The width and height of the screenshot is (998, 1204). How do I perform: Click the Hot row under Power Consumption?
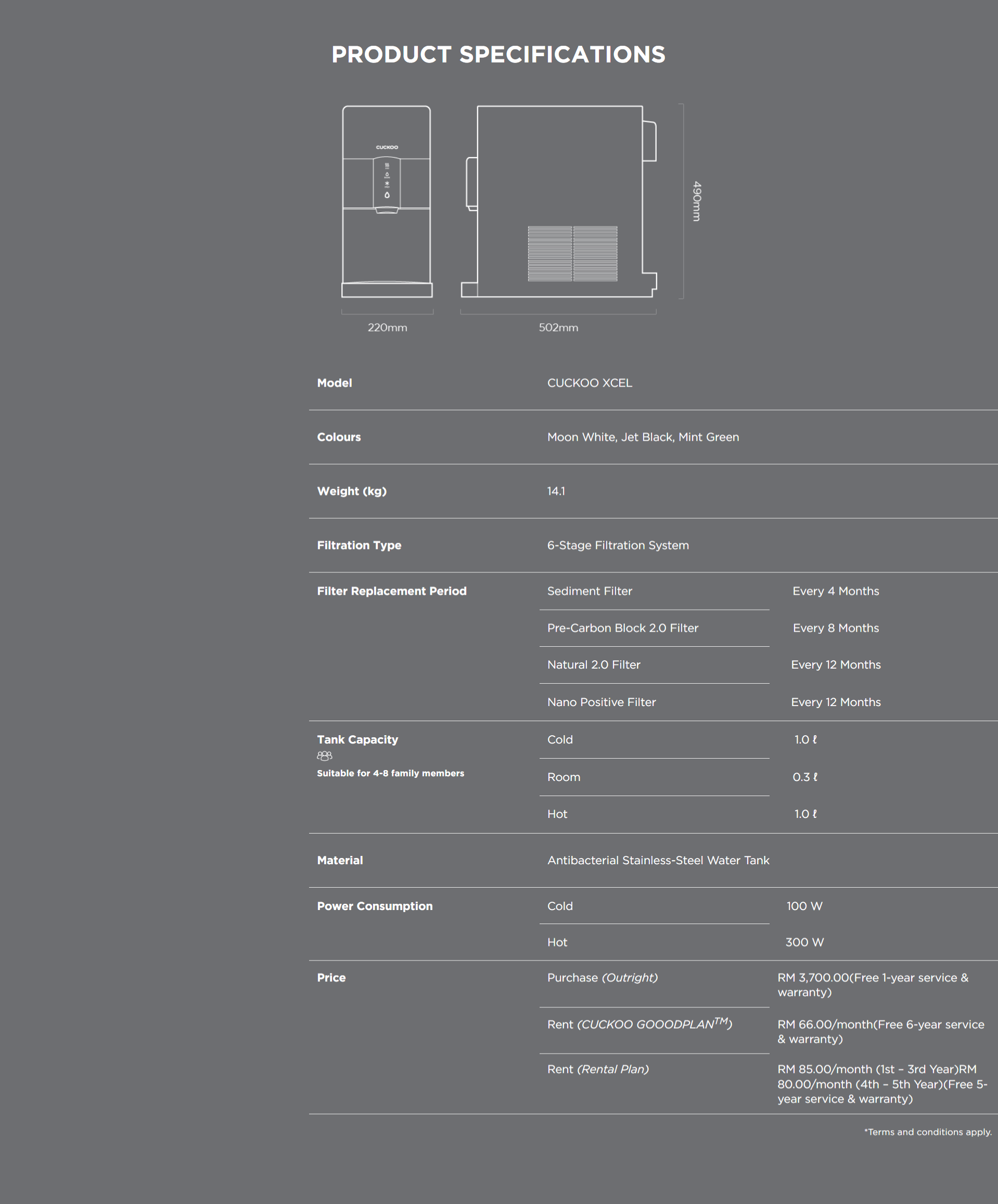coord(557,942)
